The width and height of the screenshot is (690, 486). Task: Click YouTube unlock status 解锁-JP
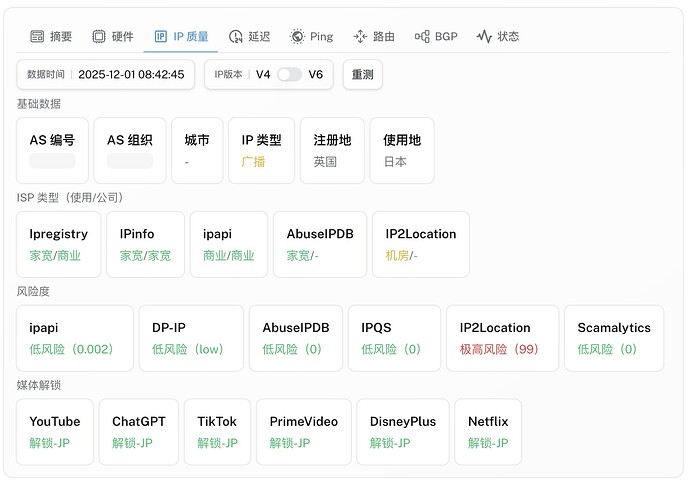50,443
